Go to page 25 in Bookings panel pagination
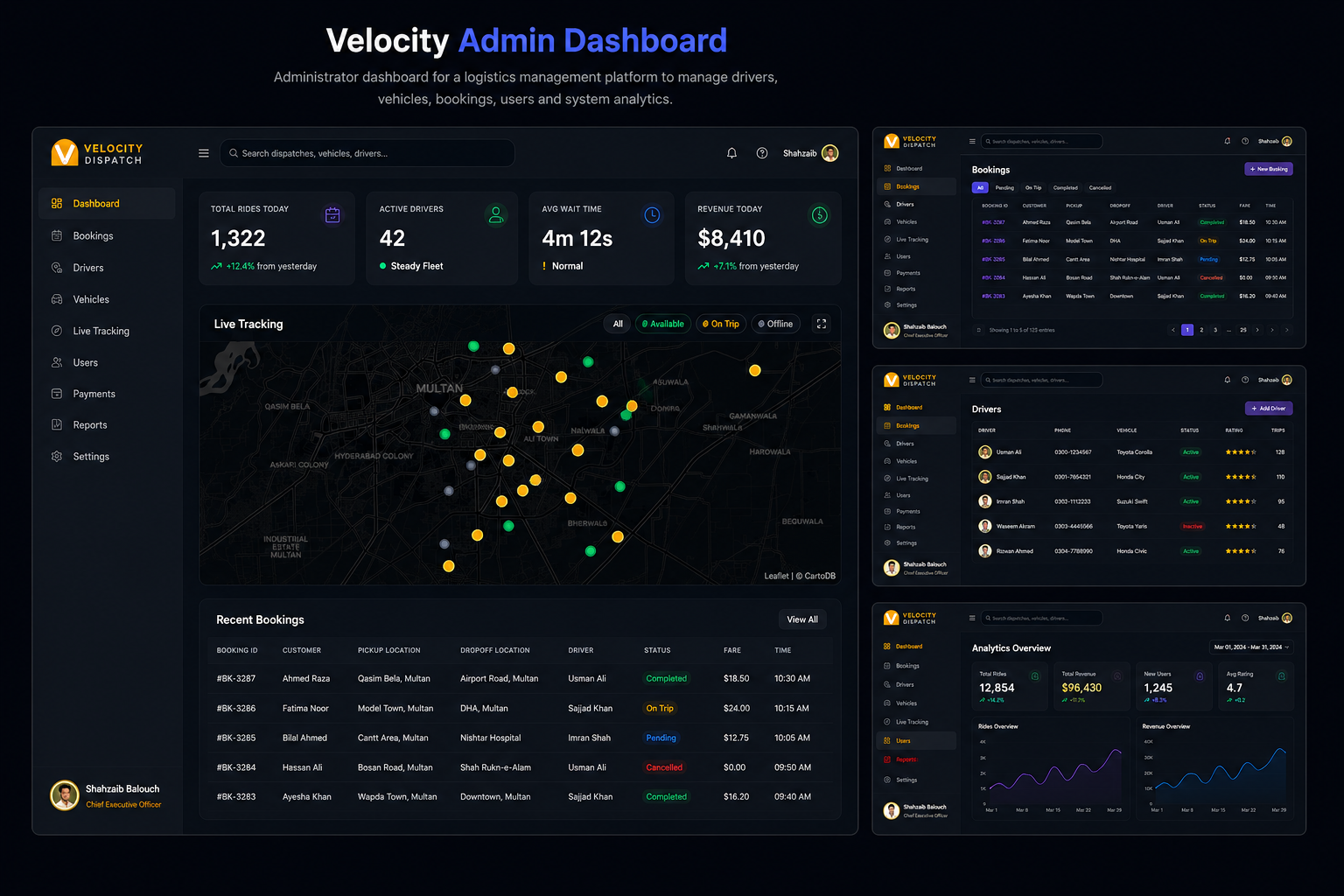Viewport: 1344px width, 896px height. pos(1243,330)
